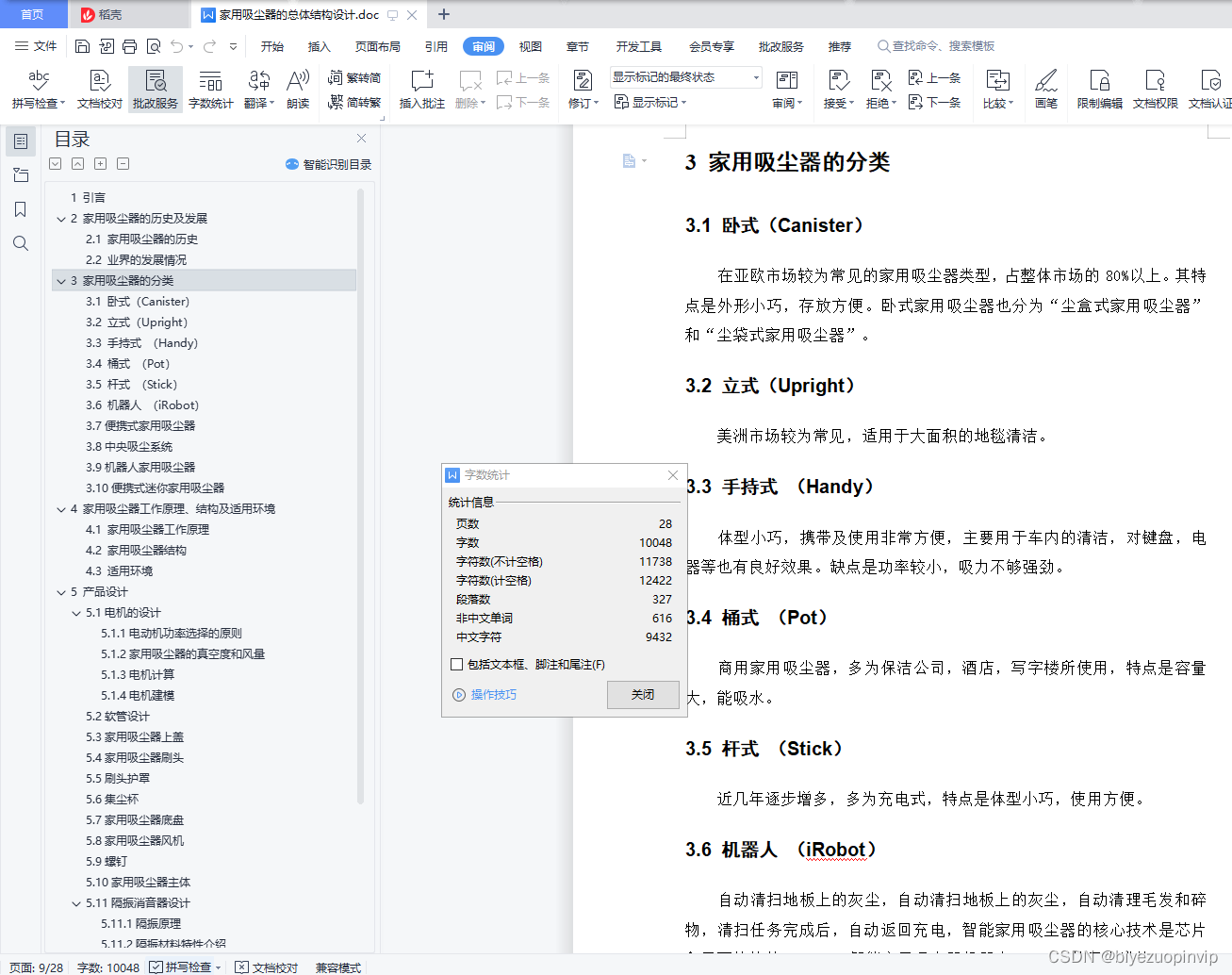Collapse the 5.11 隔振消音器设计 outline node
Viewport: 1232px width, 975px height.
76,903
